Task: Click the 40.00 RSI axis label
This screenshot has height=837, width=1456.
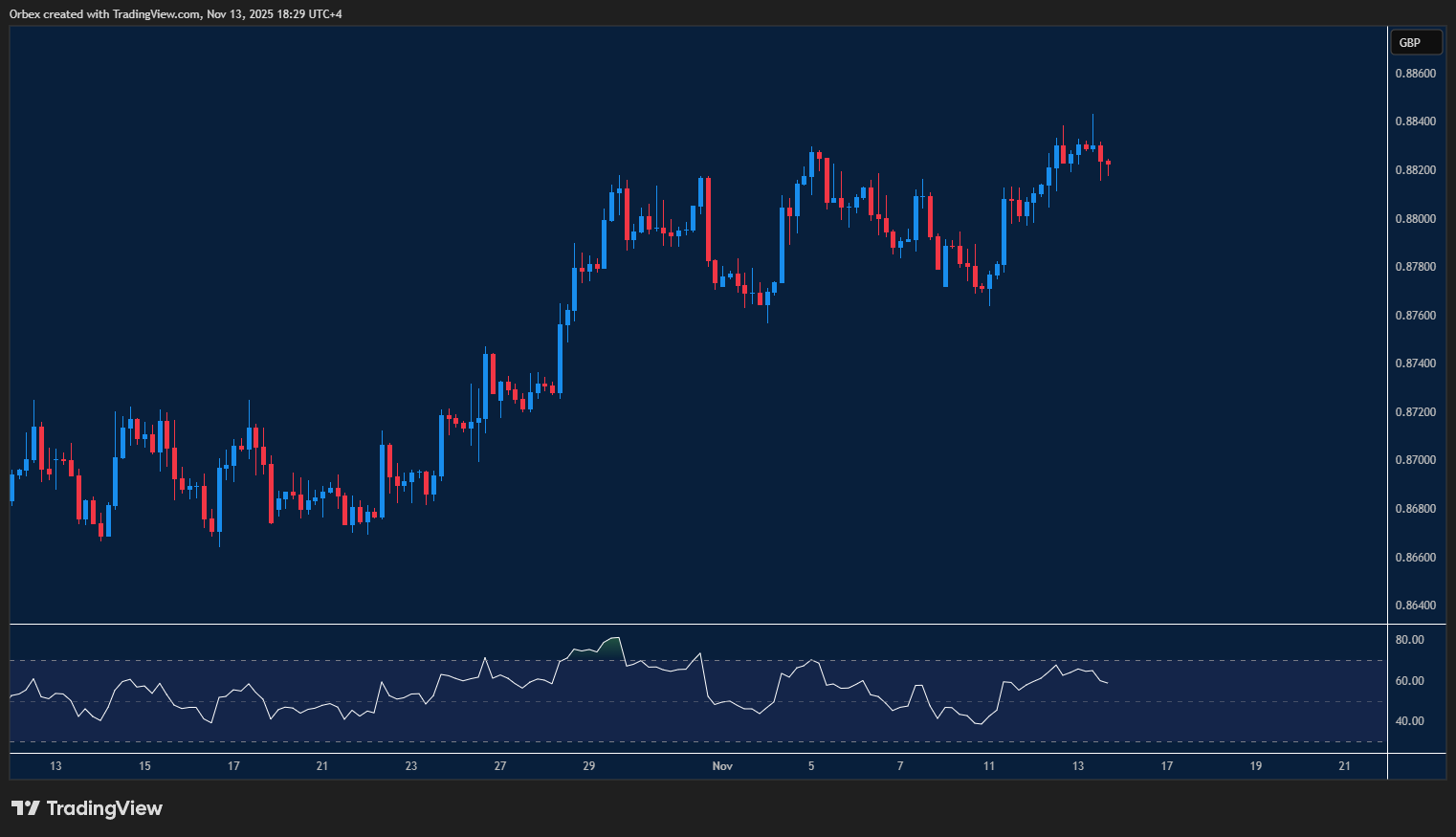Action: coord(1409,721)
